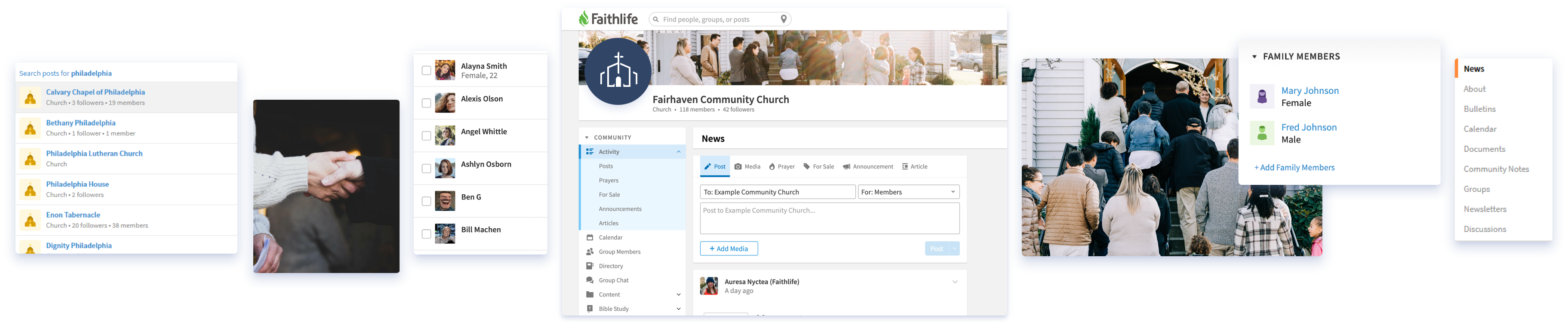Click Auresa Nyctea's profile photo
1568x325 pixels.
[708, 285]
